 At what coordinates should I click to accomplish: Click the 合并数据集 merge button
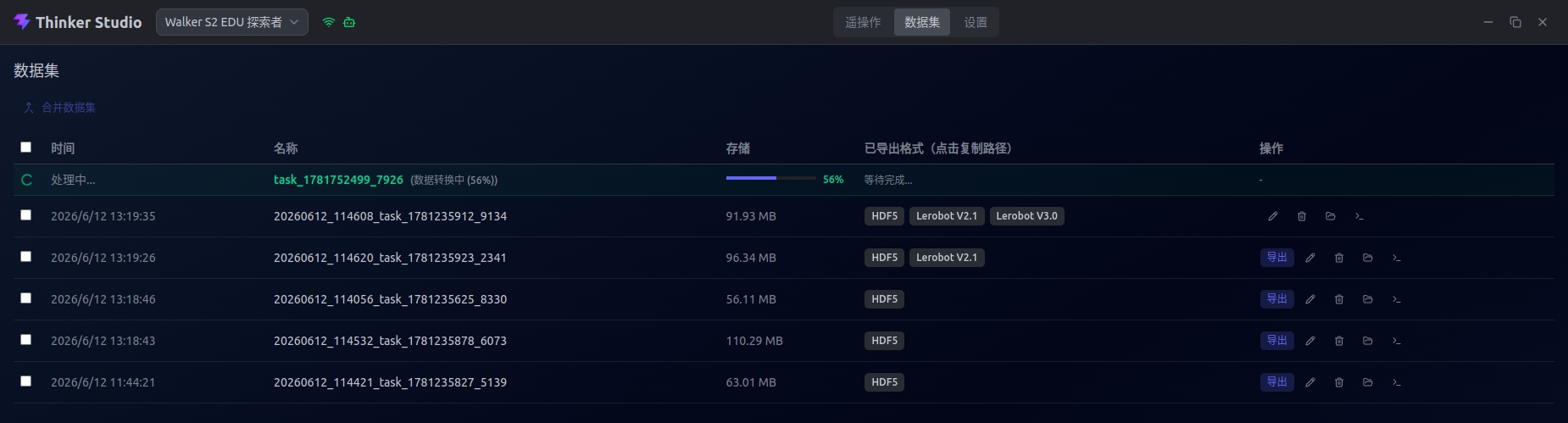click(x=59, y=108)
